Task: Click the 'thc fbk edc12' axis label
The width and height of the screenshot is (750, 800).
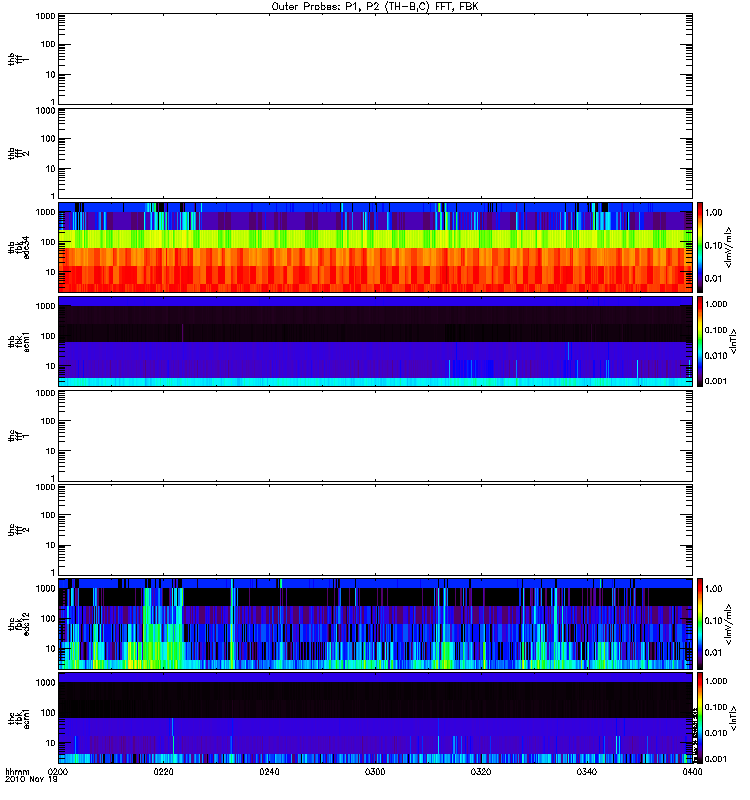Action: click(19, 623)
